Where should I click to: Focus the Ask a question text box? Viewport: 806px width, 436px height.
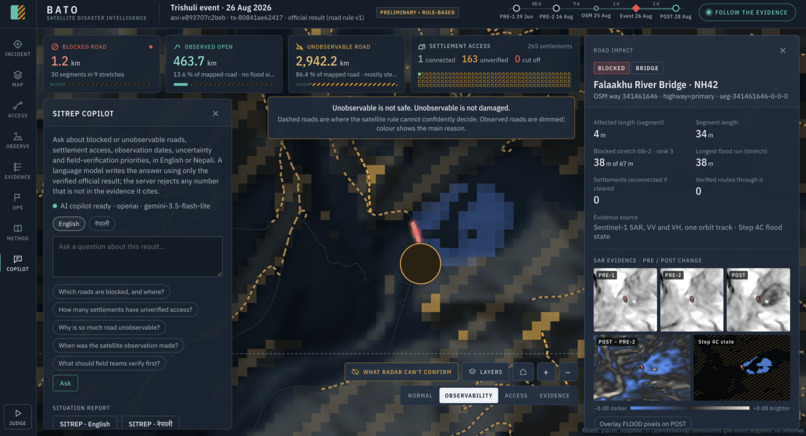[x=137, y=257]
